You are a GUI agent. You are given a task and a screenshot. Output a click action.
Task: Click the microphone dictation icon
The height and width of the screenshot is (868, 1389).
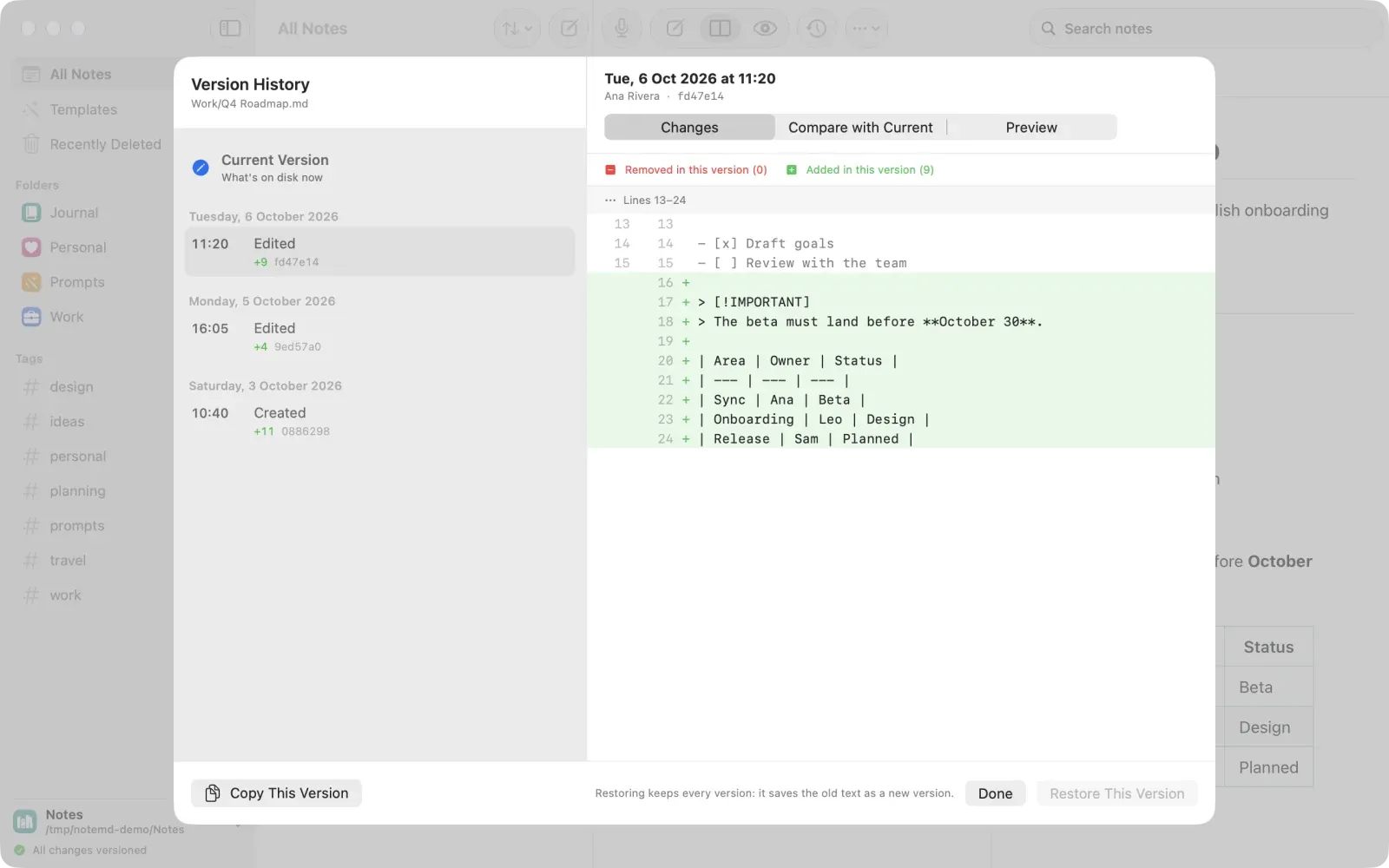click(x=622, y=29)
